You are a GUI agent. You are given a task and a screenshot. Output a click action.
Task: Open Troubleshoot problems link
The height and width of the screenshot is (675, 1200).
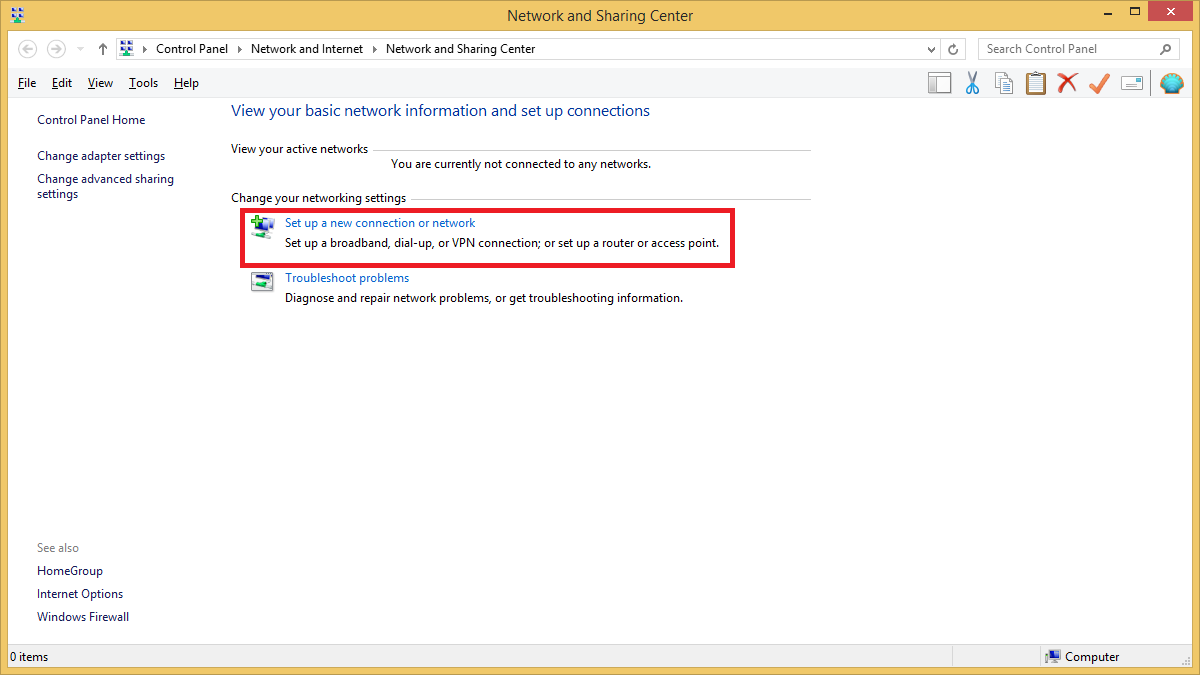pyautogui.click(x=347, y=278)
